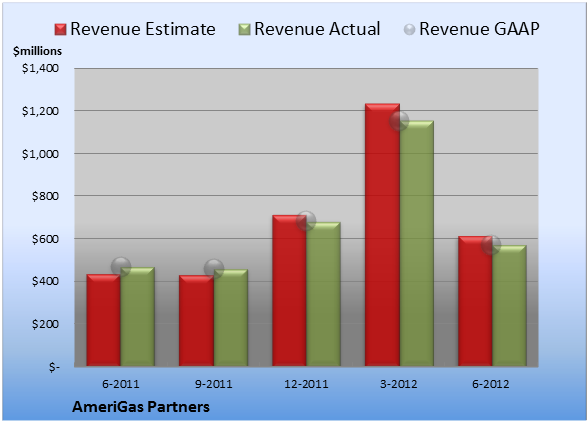This screenshot has width=588, height=422.
Task: Click the '$800' axis value
Action: [45, 196]
